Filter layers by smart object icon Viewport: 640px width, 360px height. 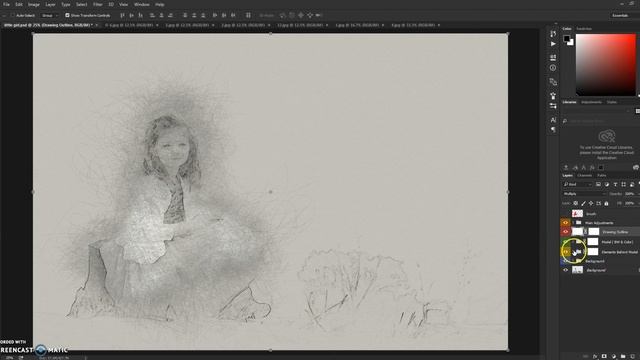[x=632, y=184]
